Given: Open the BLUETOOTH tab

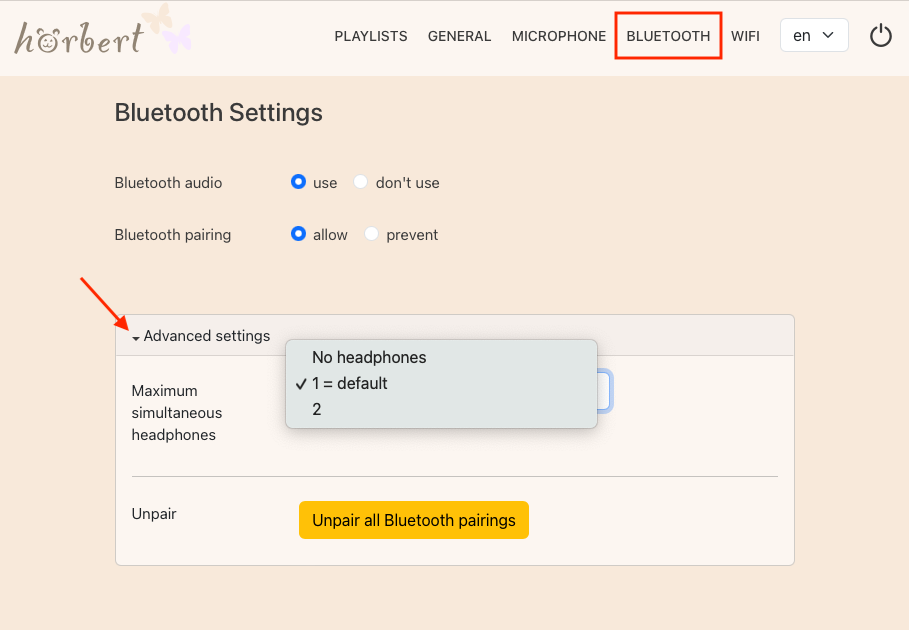Looking at the screenshot, I should pos(668,36).
